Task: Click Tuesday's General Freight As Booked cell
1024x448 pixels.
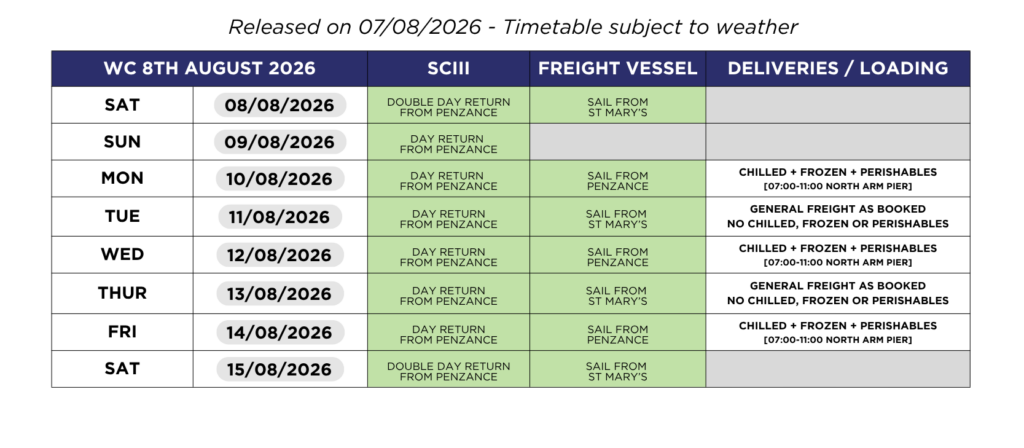Action: 838,216
